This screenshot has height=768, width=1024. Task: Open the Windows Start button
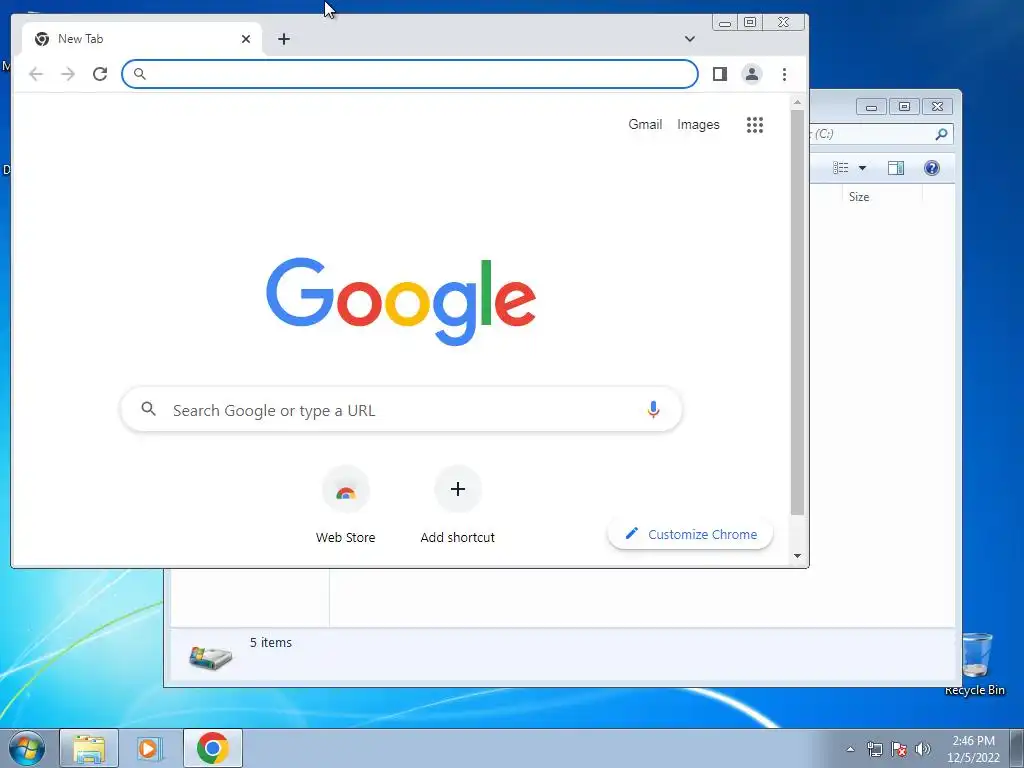pos(27,748)
